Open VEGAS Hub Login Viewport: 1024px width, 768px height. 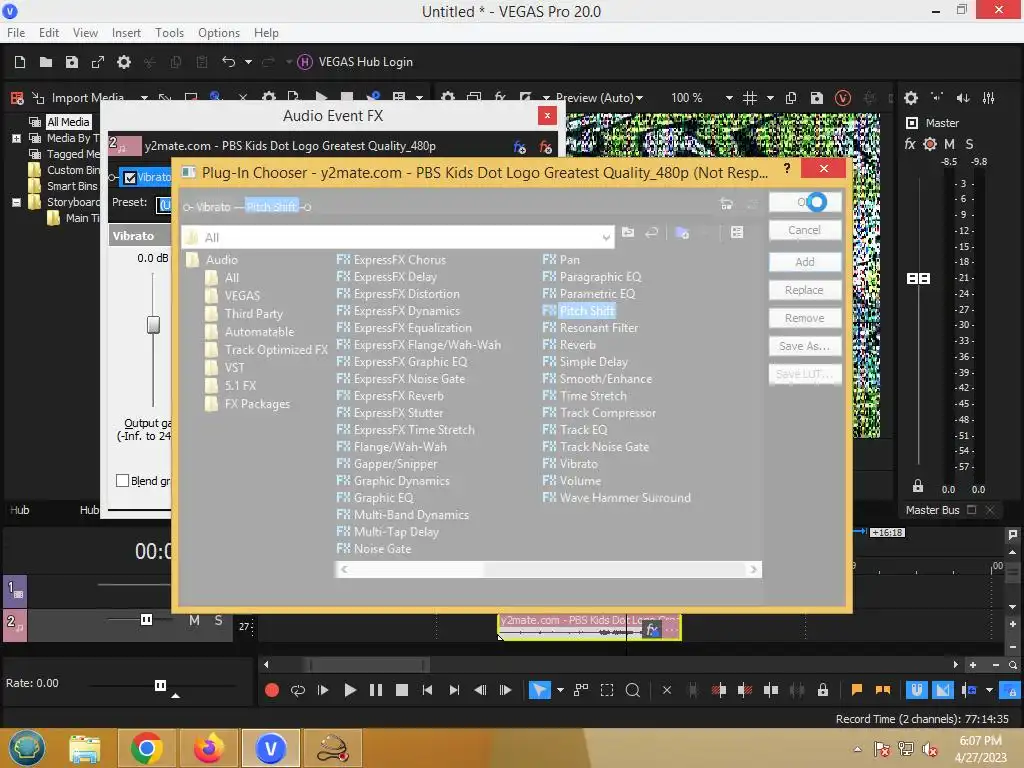point(355,62)
